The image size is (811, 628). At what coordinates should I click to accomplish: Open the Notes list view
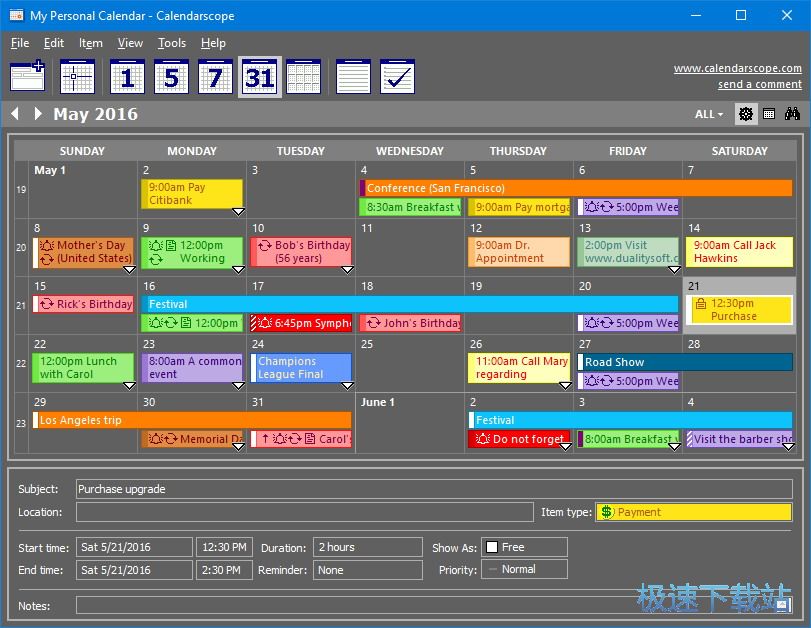click(x=352, y=76)
